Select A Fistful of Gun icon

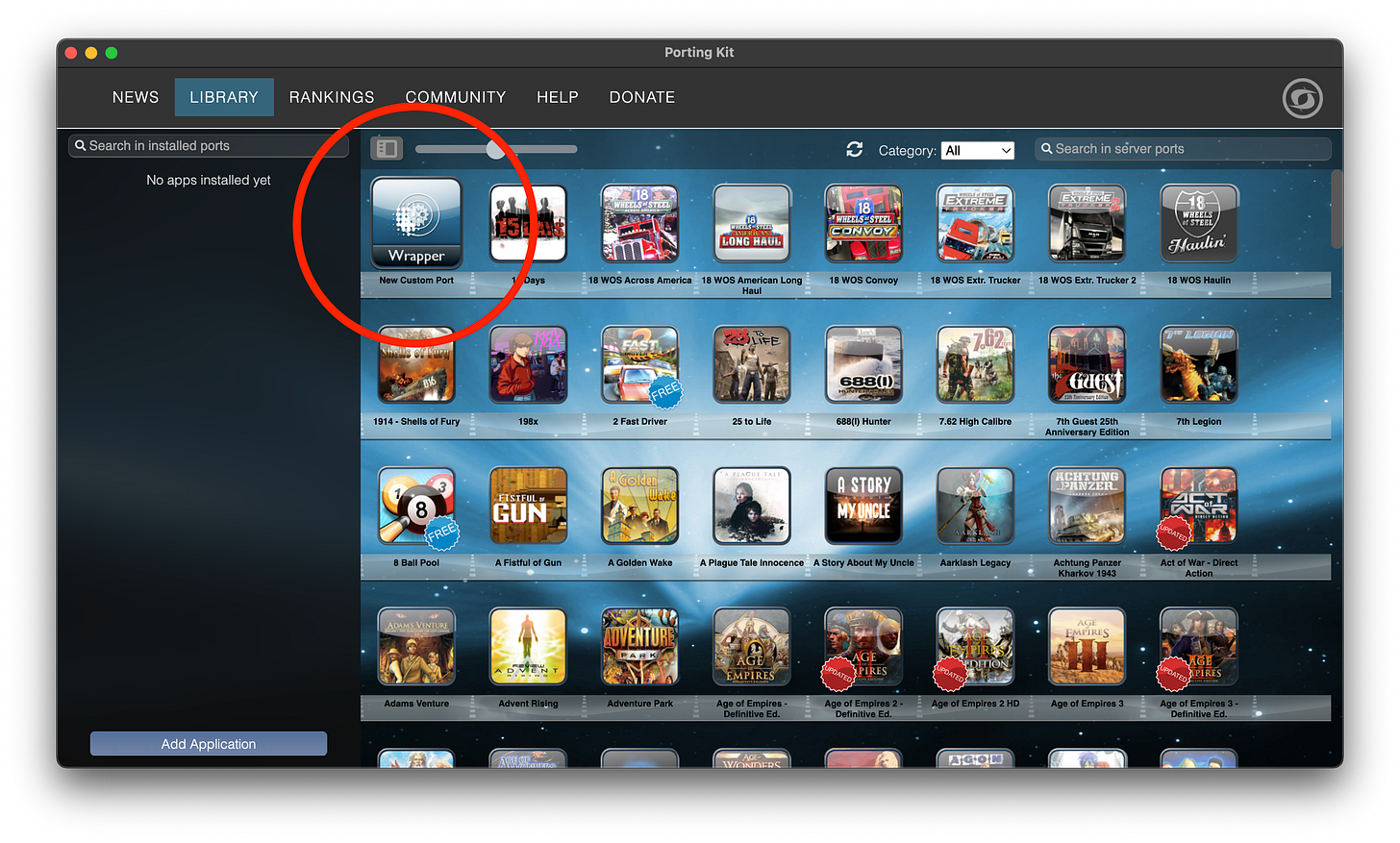pos(528,506)
